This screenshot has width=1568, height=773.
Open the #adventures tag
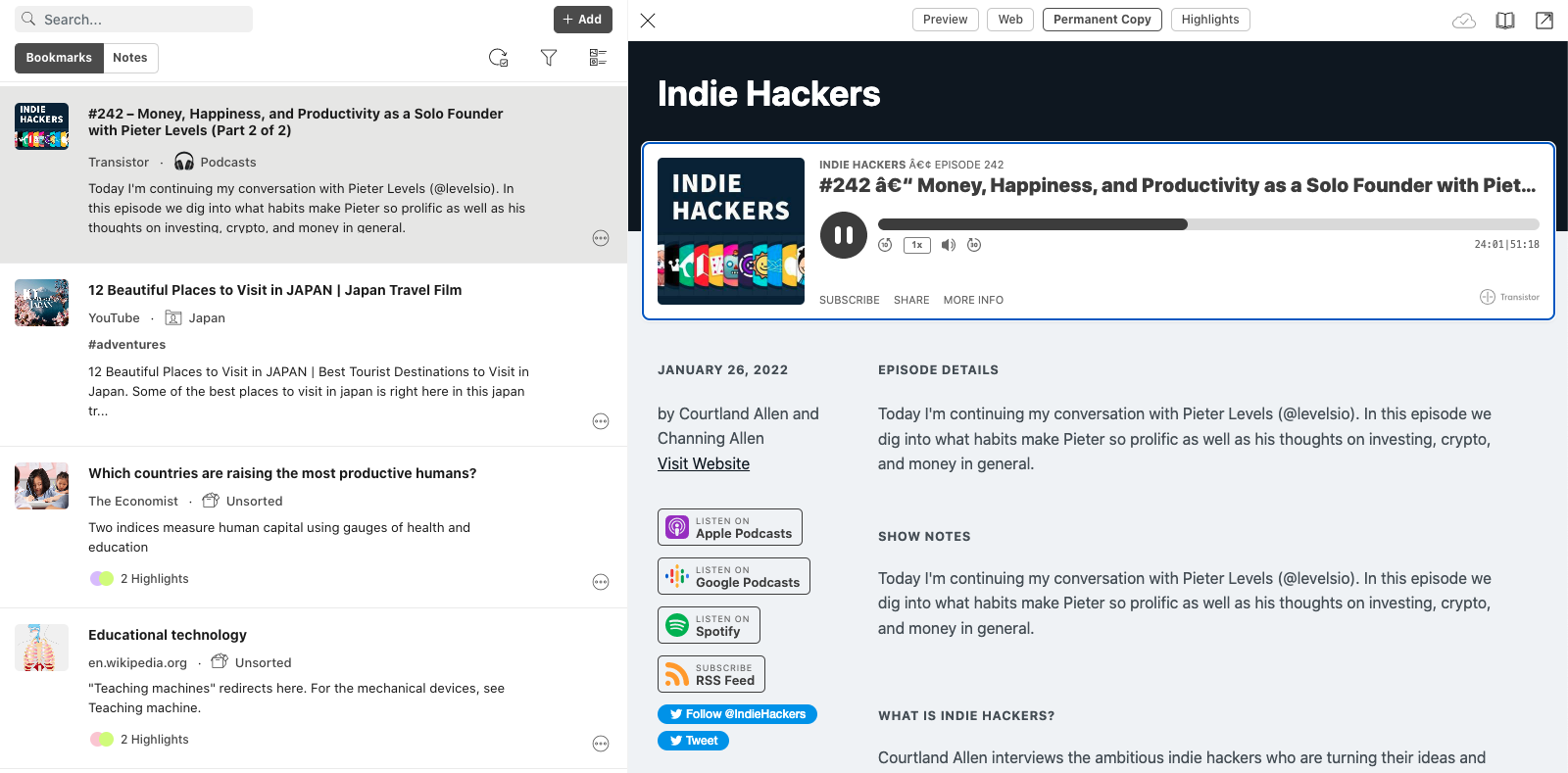127,345
